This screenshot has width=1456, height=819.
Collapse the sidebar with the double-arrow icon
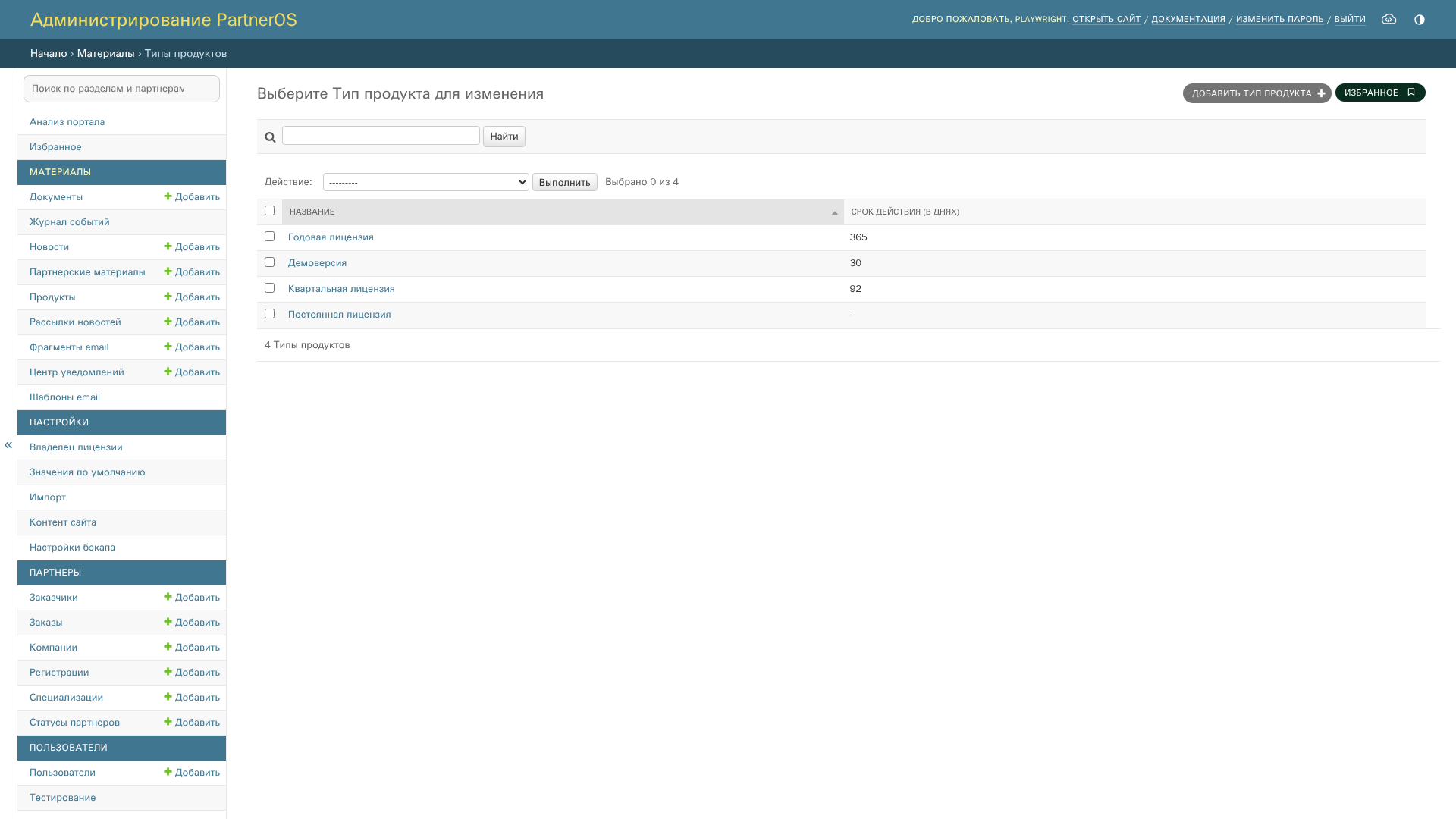point(8,445)
